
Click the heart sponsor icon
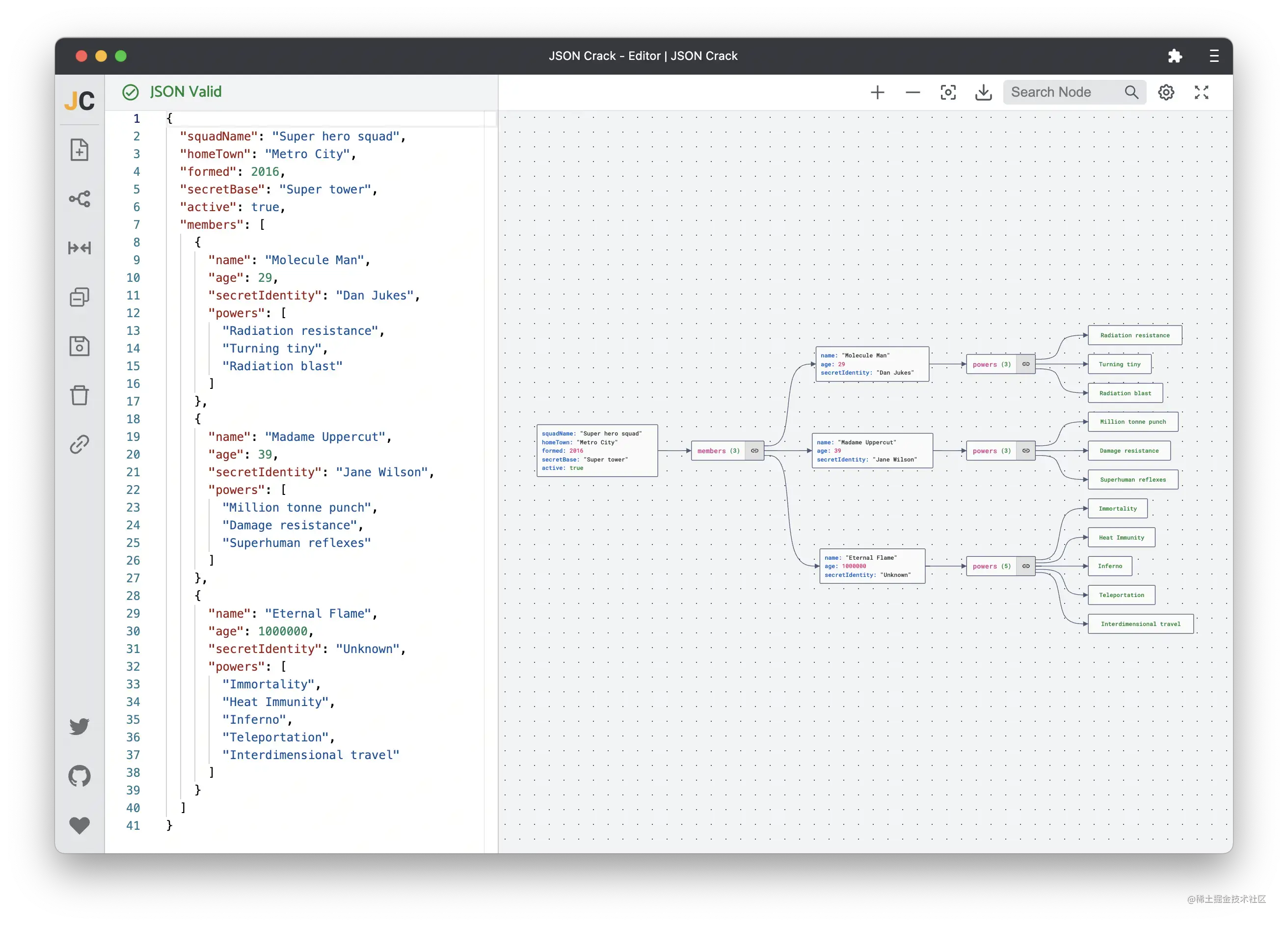tap(80, 825)
